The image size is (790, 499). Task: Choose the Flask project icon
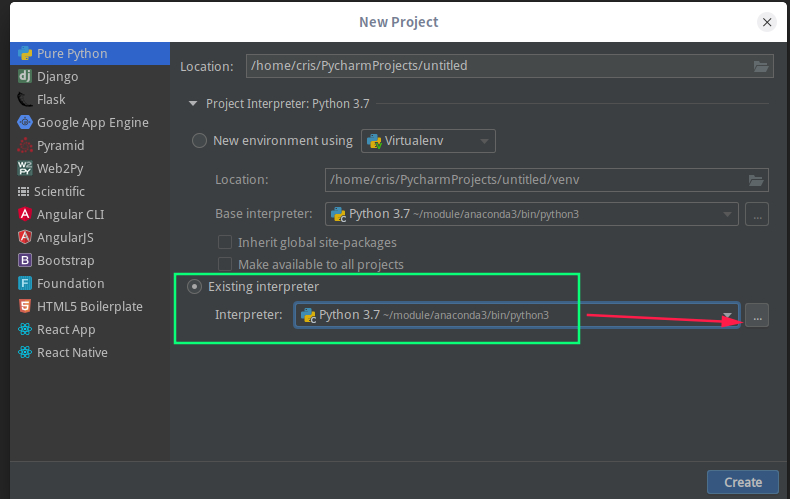coord(25,99)
